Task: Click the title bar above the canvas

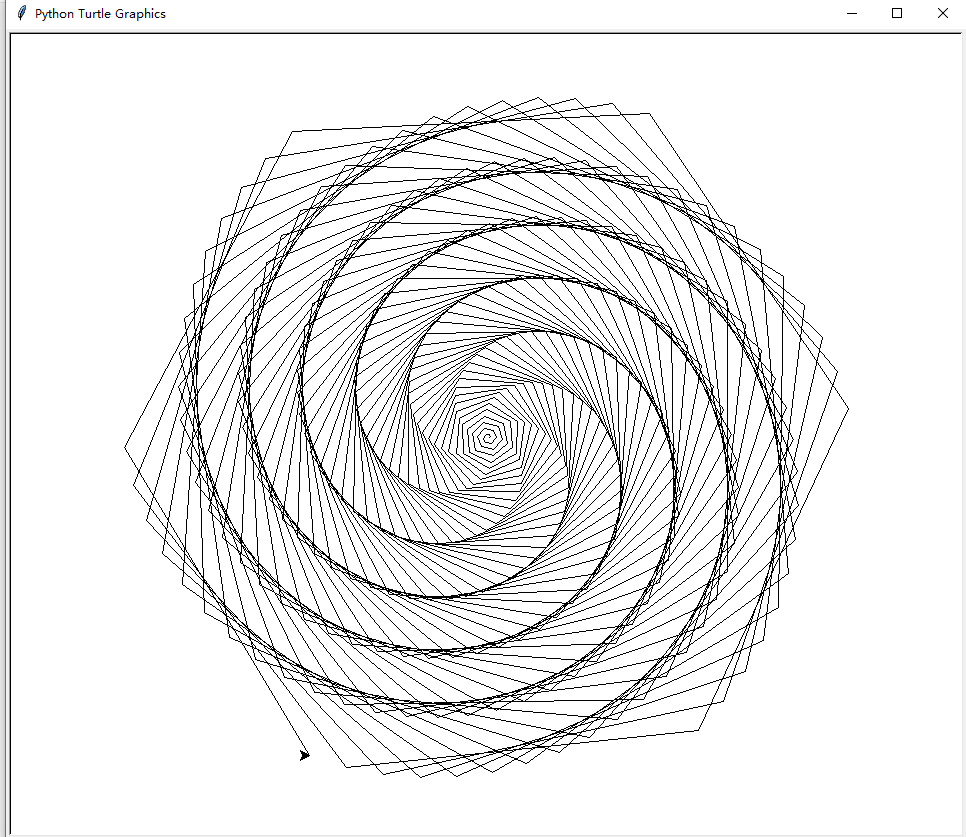Action: 500,13
